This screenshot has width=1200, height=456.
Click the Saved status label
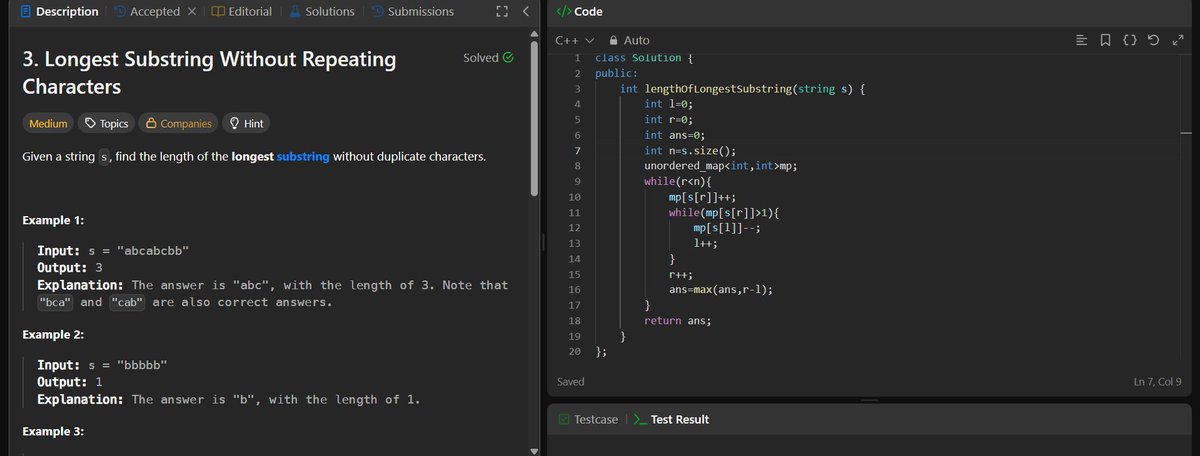pyautogui.click(x=571, y=382)
